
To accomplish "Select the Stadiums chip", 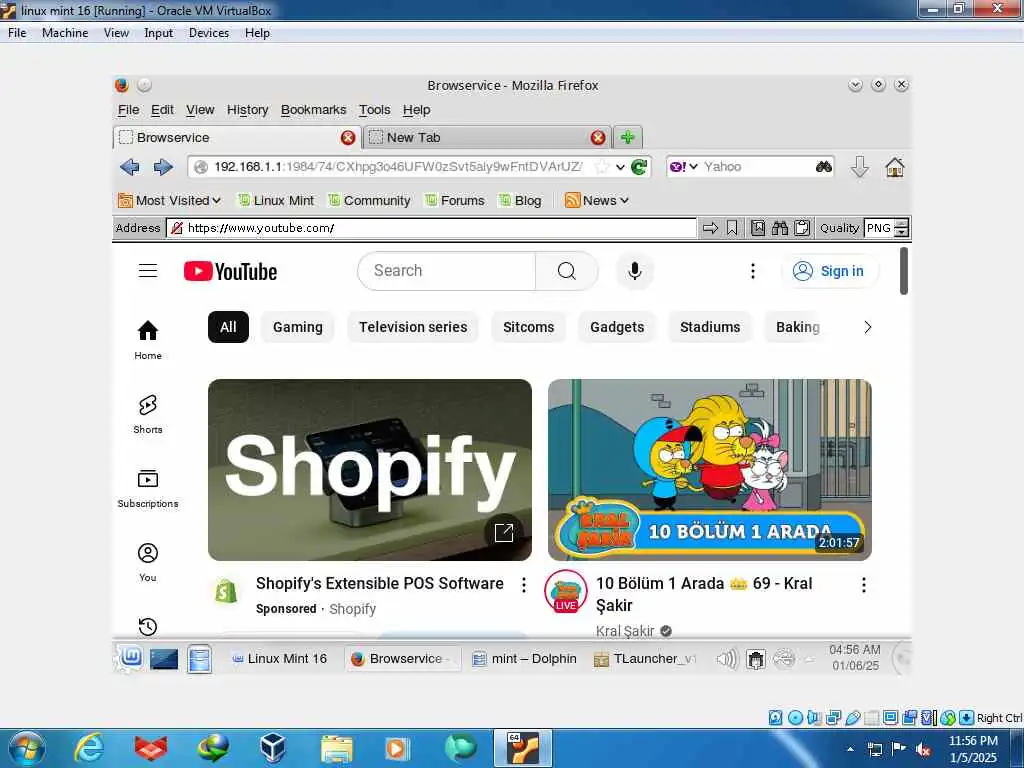I will tap(710, 327).
